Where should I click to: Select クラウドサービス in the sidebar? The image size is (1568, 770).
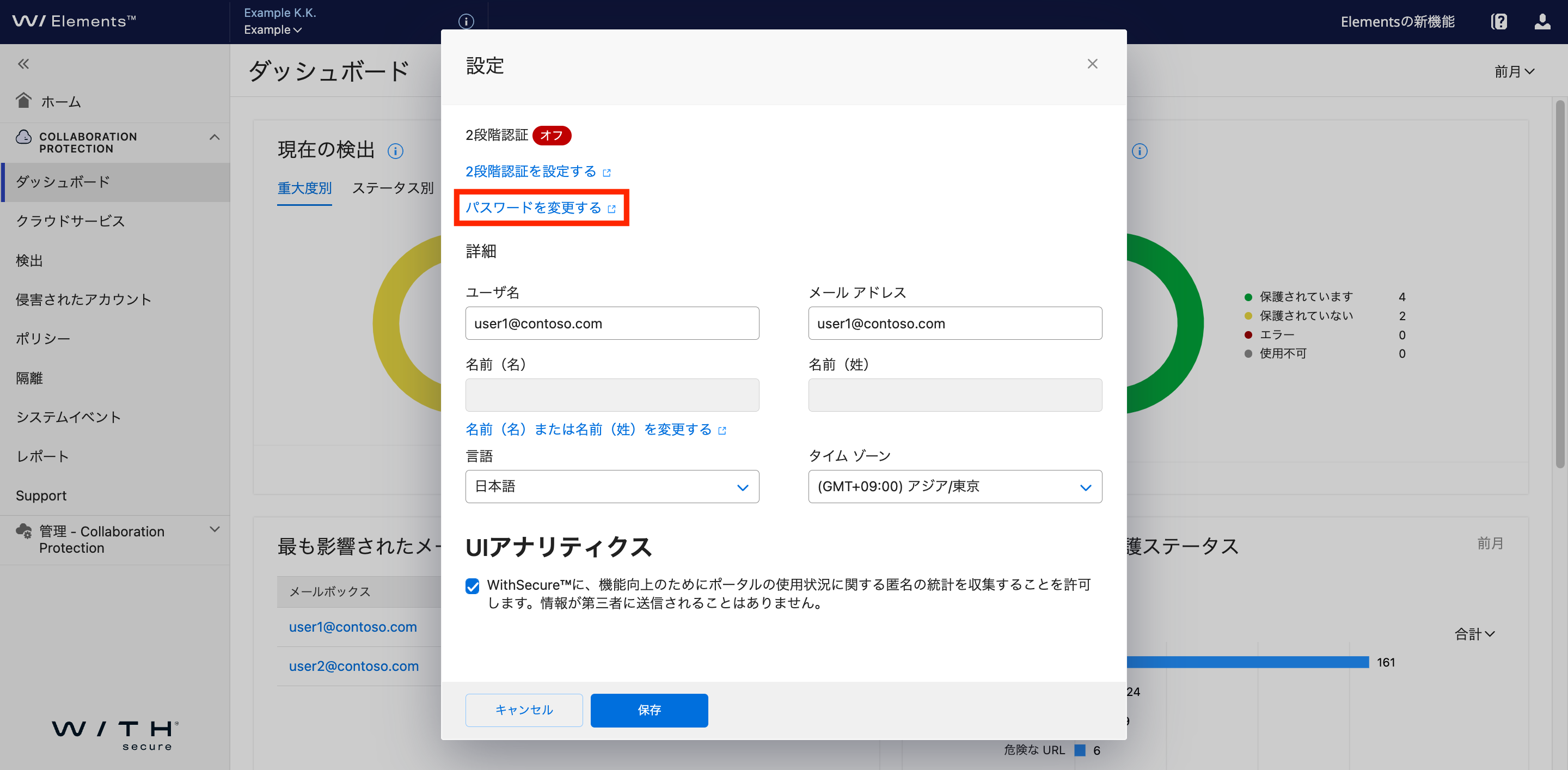coord(71,221)
